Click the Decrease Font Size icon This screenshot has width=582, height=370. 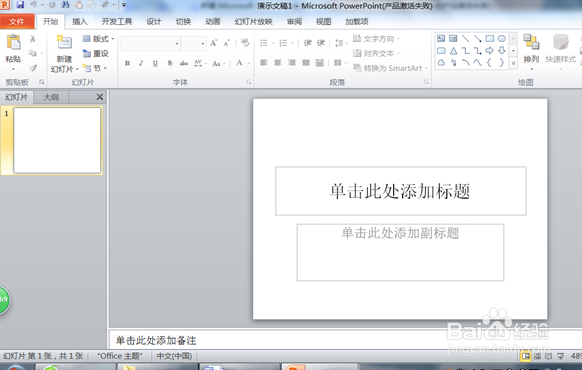coord(226,43)
